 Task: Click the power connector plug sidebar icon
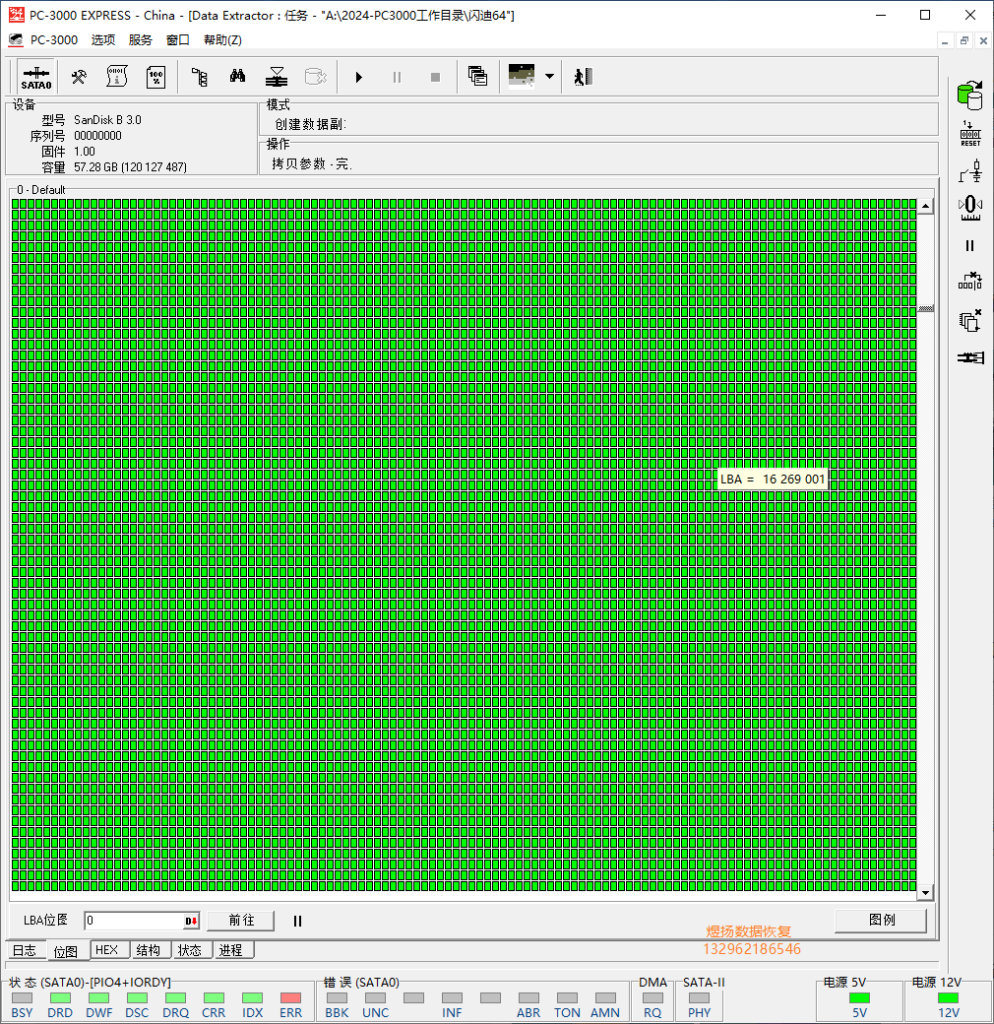coord(970,171)
